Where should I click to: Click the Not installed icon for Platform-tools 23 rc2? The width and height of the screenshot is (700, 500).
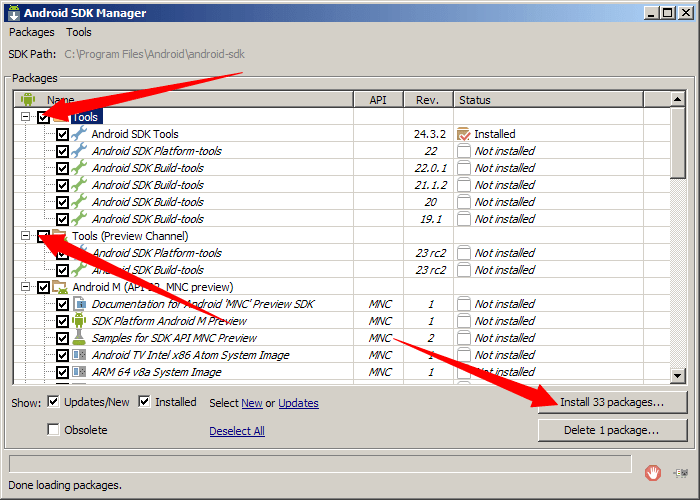pyautogui.click(x=463, y=253)
